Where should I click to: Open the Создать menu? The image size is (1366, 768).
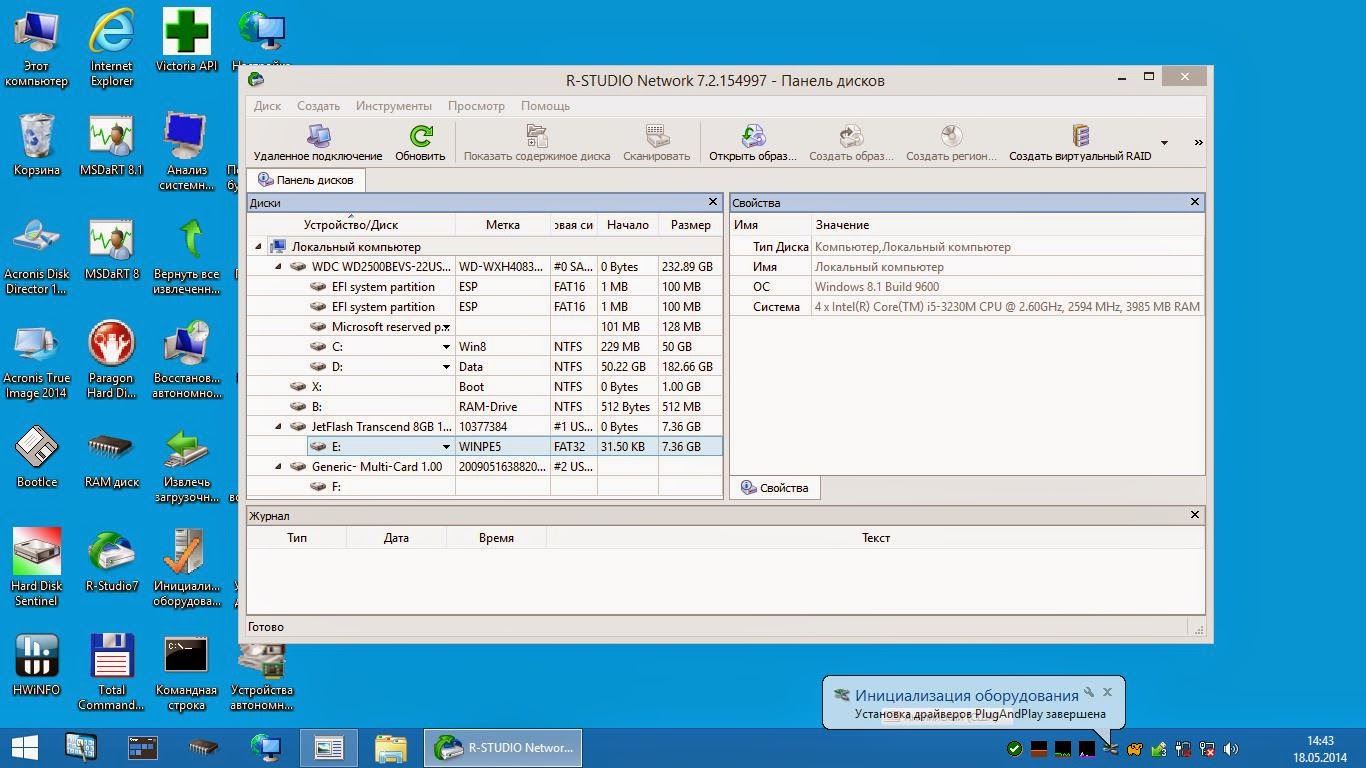tap(318, 106)
